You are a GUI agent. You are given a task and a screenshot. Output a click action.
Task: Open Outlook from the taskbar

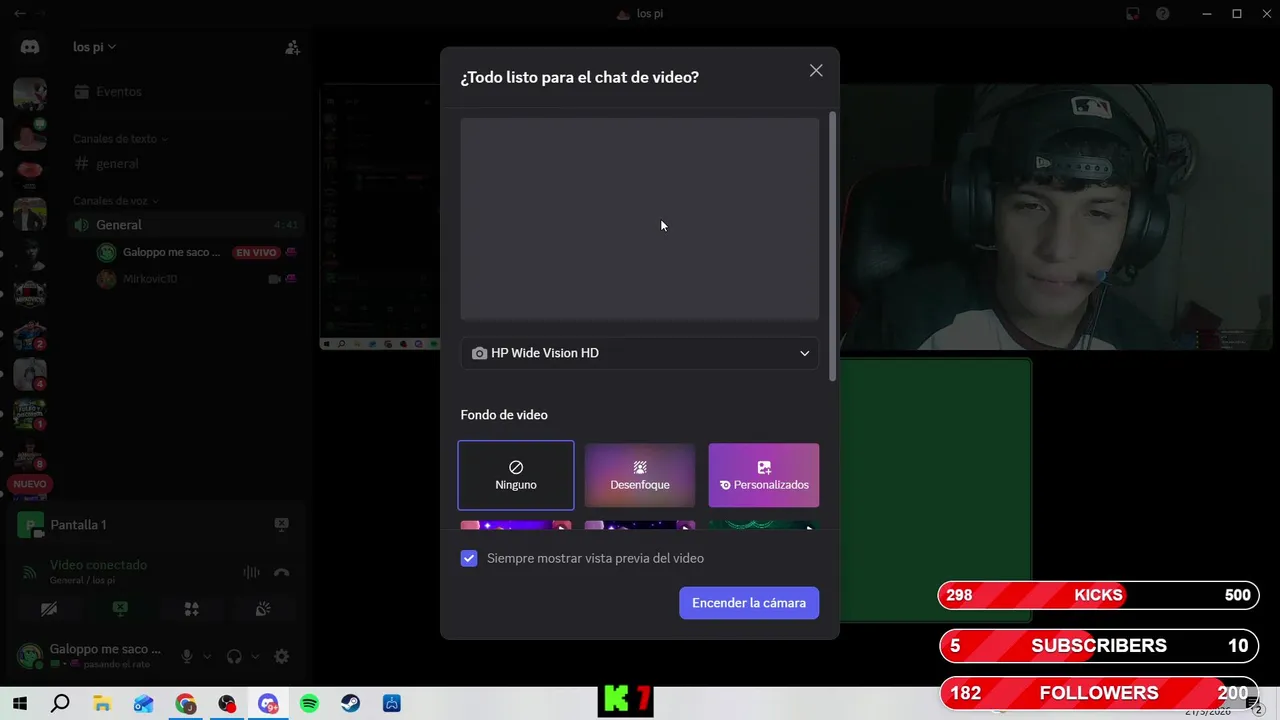click(144, 704)
